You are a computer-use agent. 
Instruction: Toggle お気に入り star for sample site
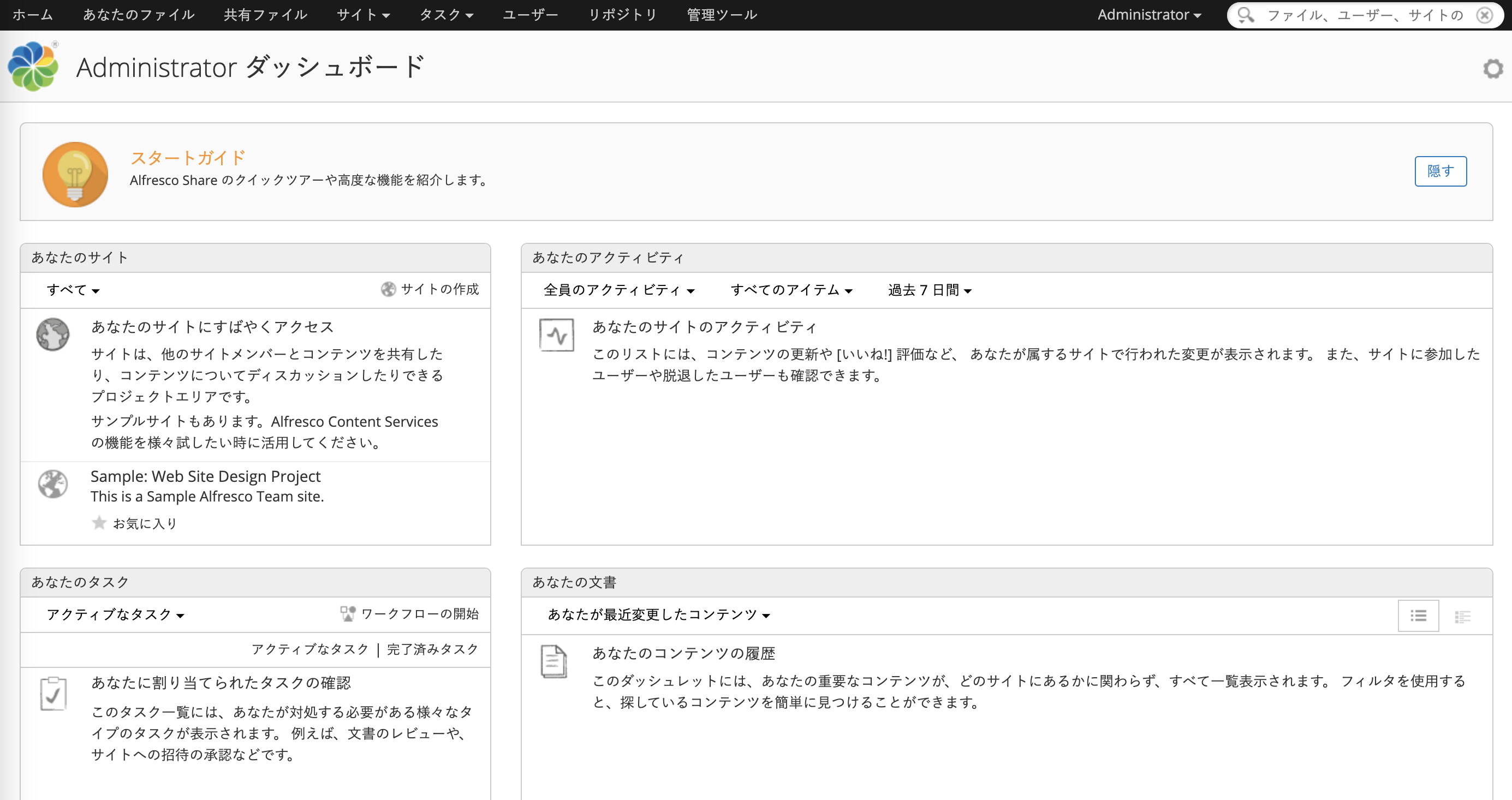99,522
